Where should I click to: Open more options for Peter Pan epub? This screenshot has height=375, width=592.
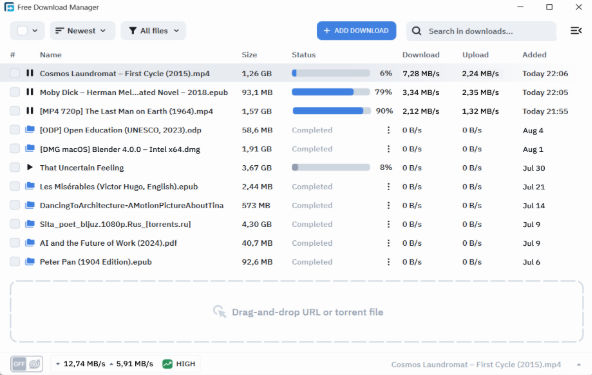coord(388,262)
